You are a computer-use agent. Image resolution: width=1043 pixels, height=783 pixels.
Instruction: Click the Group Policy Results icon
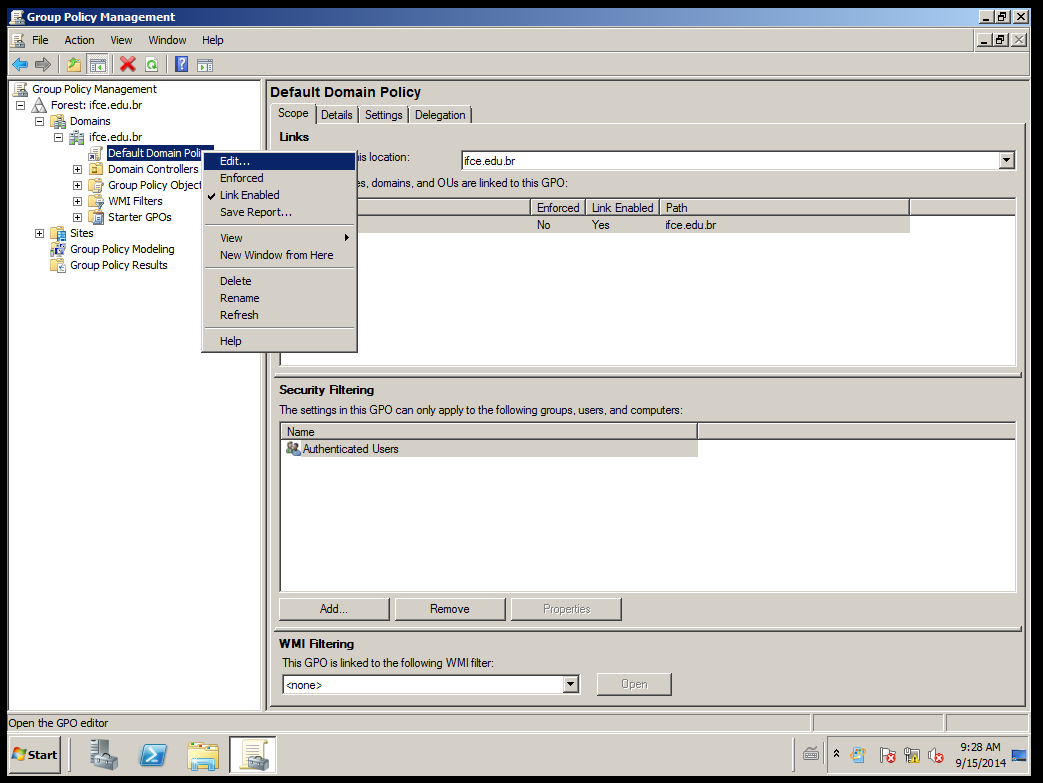(59, 265)
